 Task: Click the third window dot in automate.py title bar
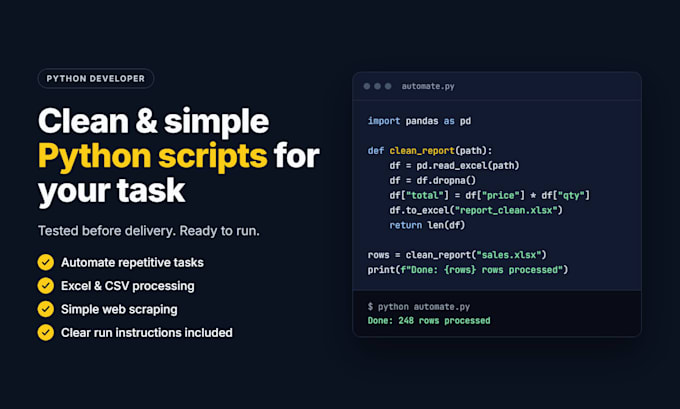[388, 86]
